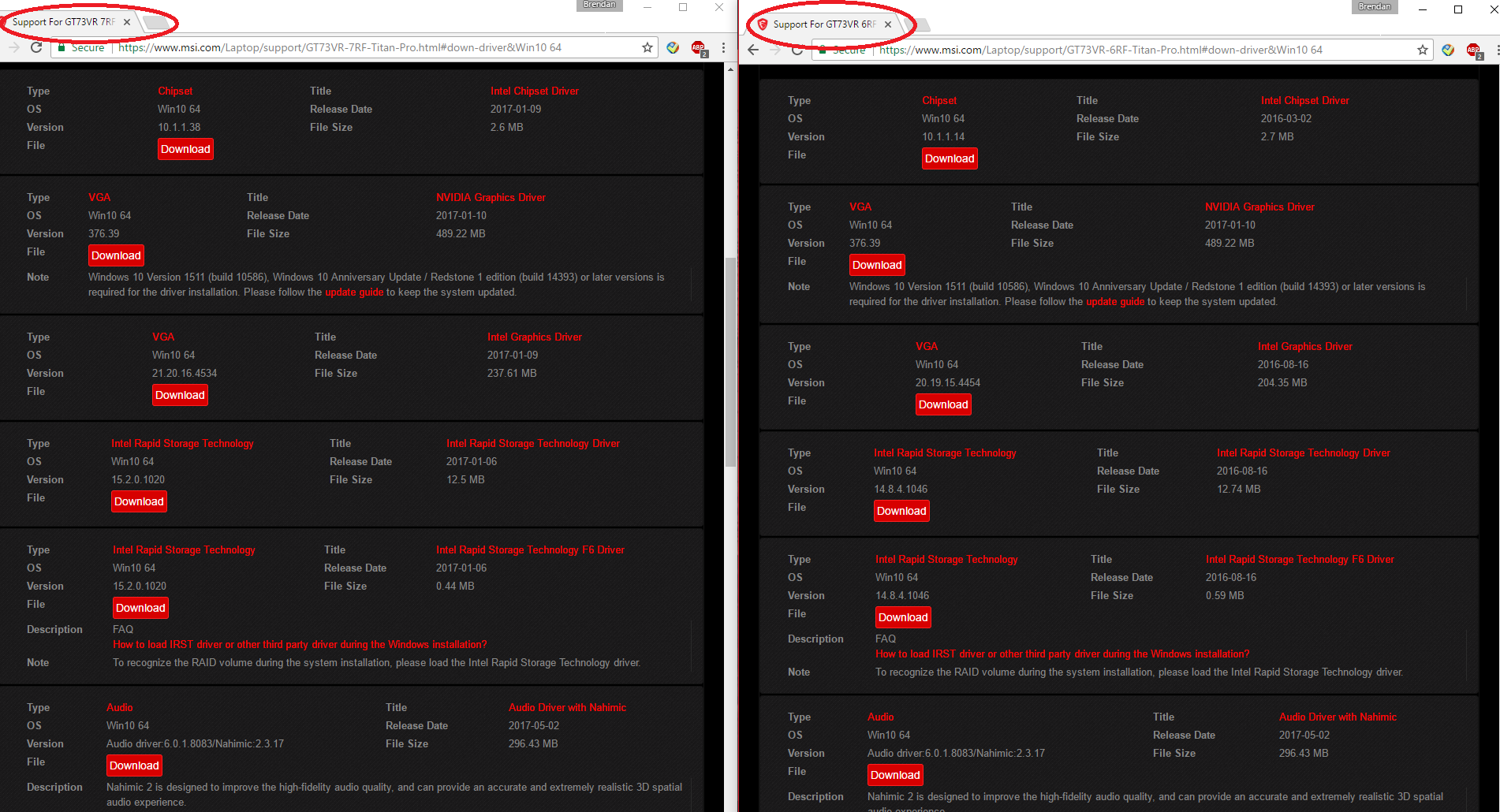Viewport: 1500px width, 812px height.
Task: Open the update guide link in the left window
Action: (354, 292)
